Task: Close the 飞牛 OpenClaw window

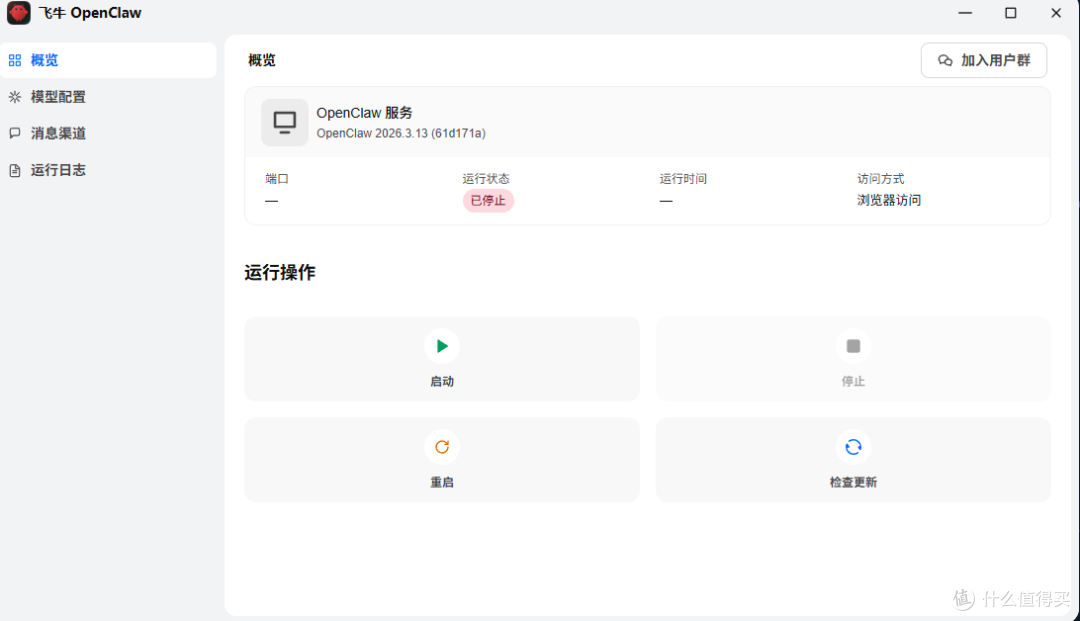Action: 1056,13
